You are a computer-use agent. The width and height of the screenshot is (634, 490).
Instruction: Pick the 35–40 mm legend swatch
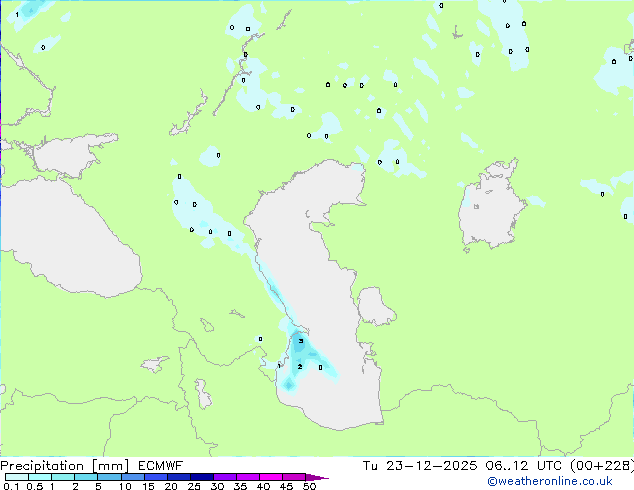248,477
